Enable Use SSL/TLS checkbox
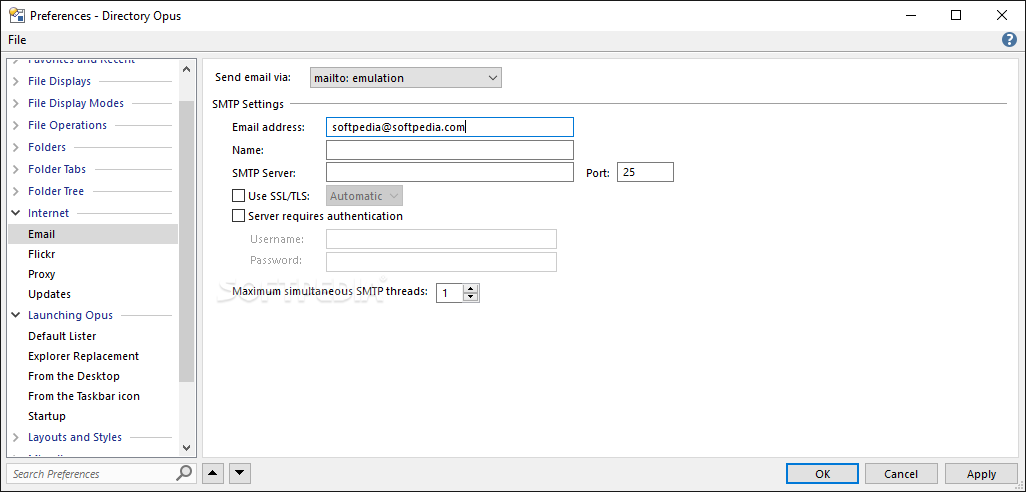 pos(238,196)
